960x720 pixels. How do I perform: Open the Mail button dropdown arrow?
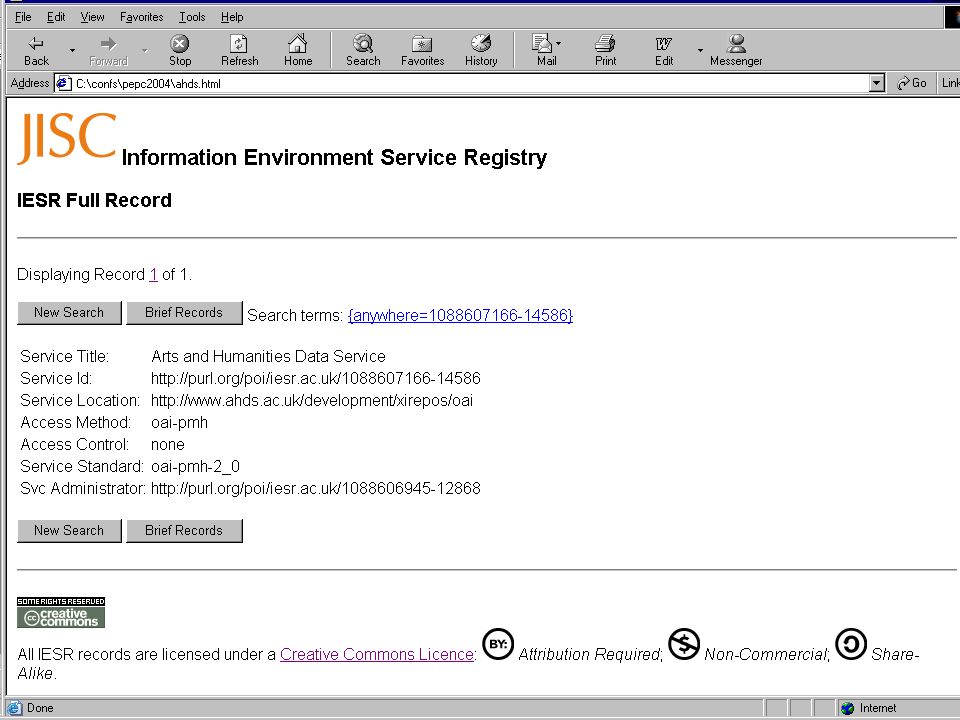(x=558, y=43)
